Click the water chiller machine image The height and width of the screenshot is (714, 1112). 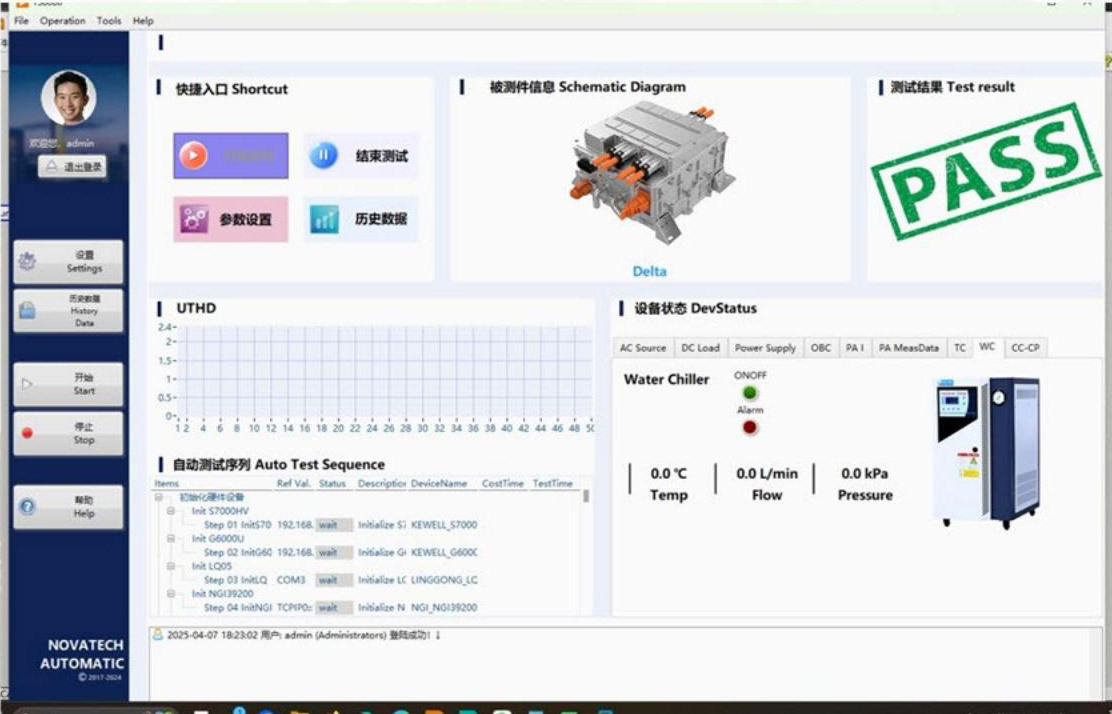tap(988, 452)
